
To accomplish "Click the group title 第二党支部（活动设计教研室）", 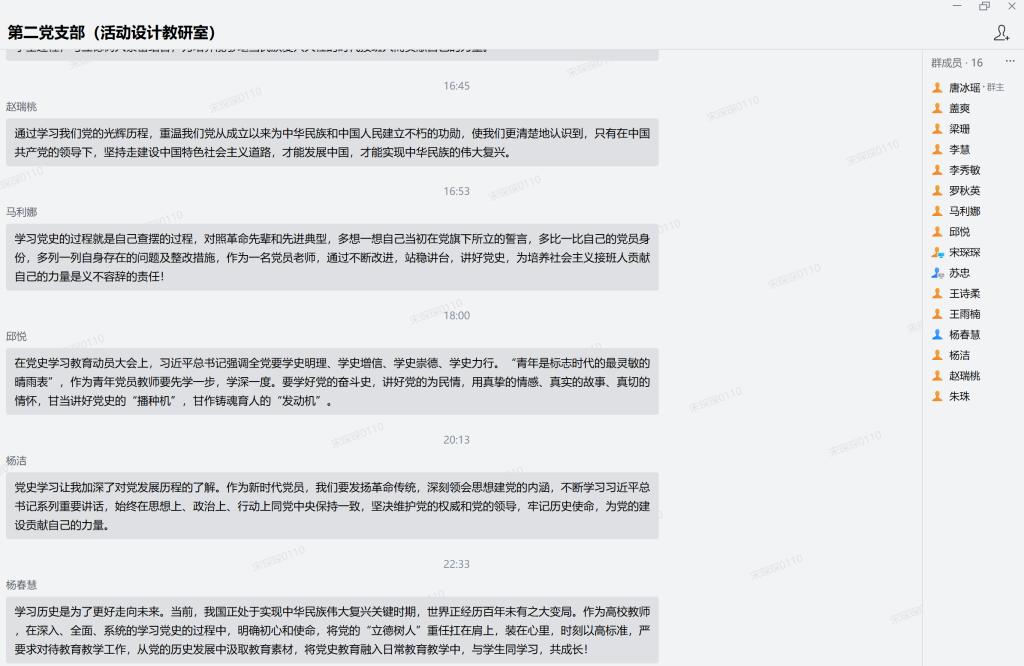I will click(111, 33).
